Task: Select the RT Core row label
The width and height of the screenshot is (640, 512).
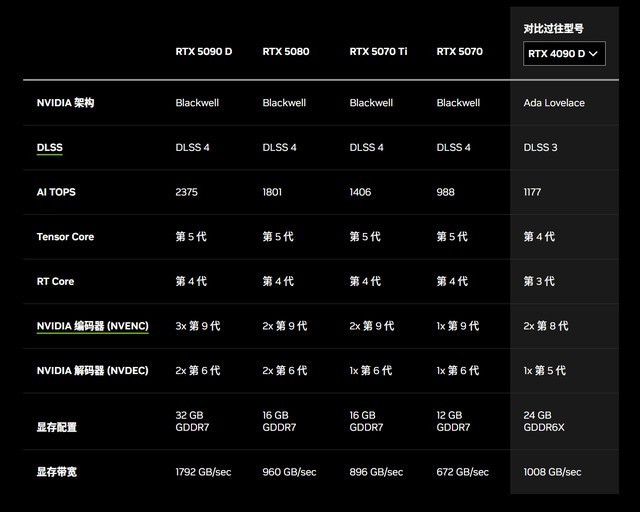Action: pos(56,281)
